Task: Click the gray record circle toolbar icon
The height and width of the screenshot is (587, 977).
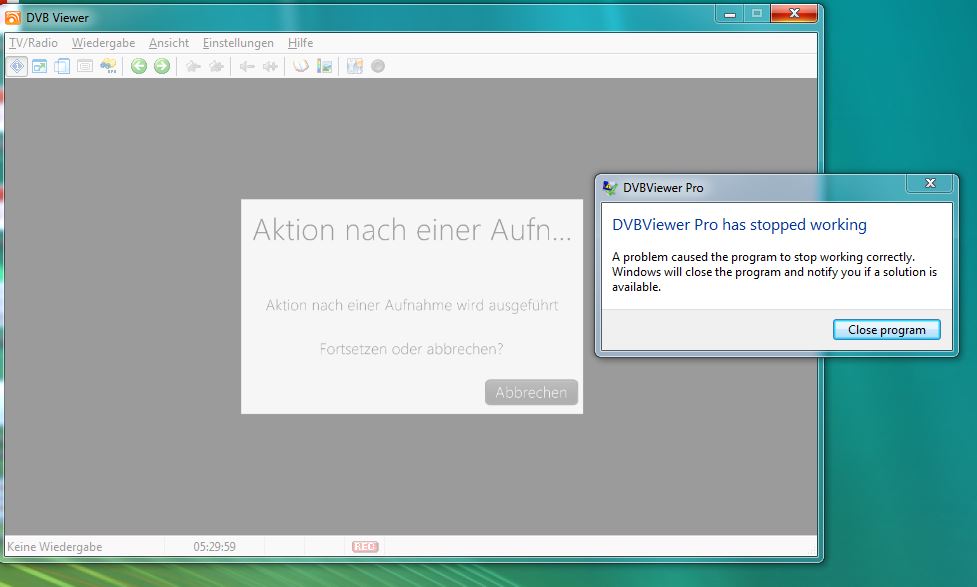Action: (378, 67)
